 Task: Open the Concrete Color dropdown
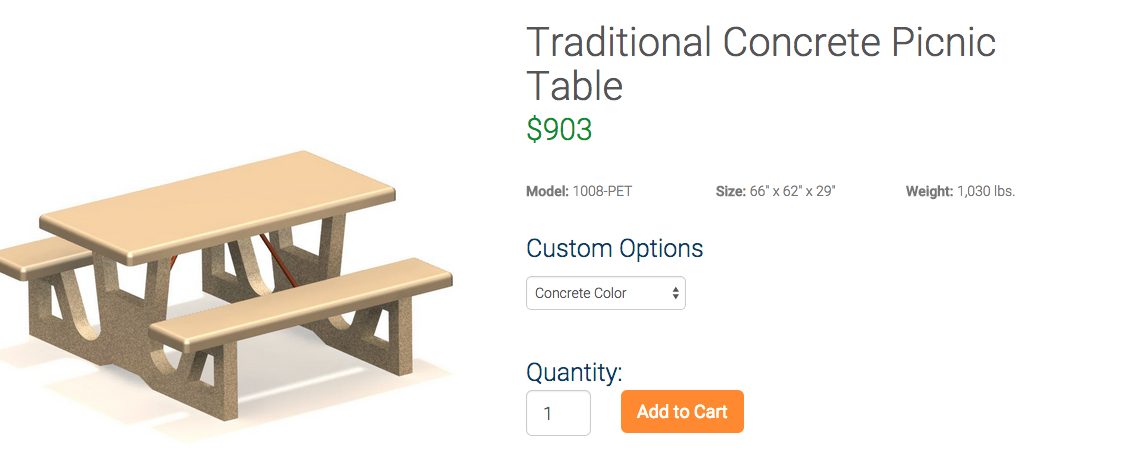(605, 293)
